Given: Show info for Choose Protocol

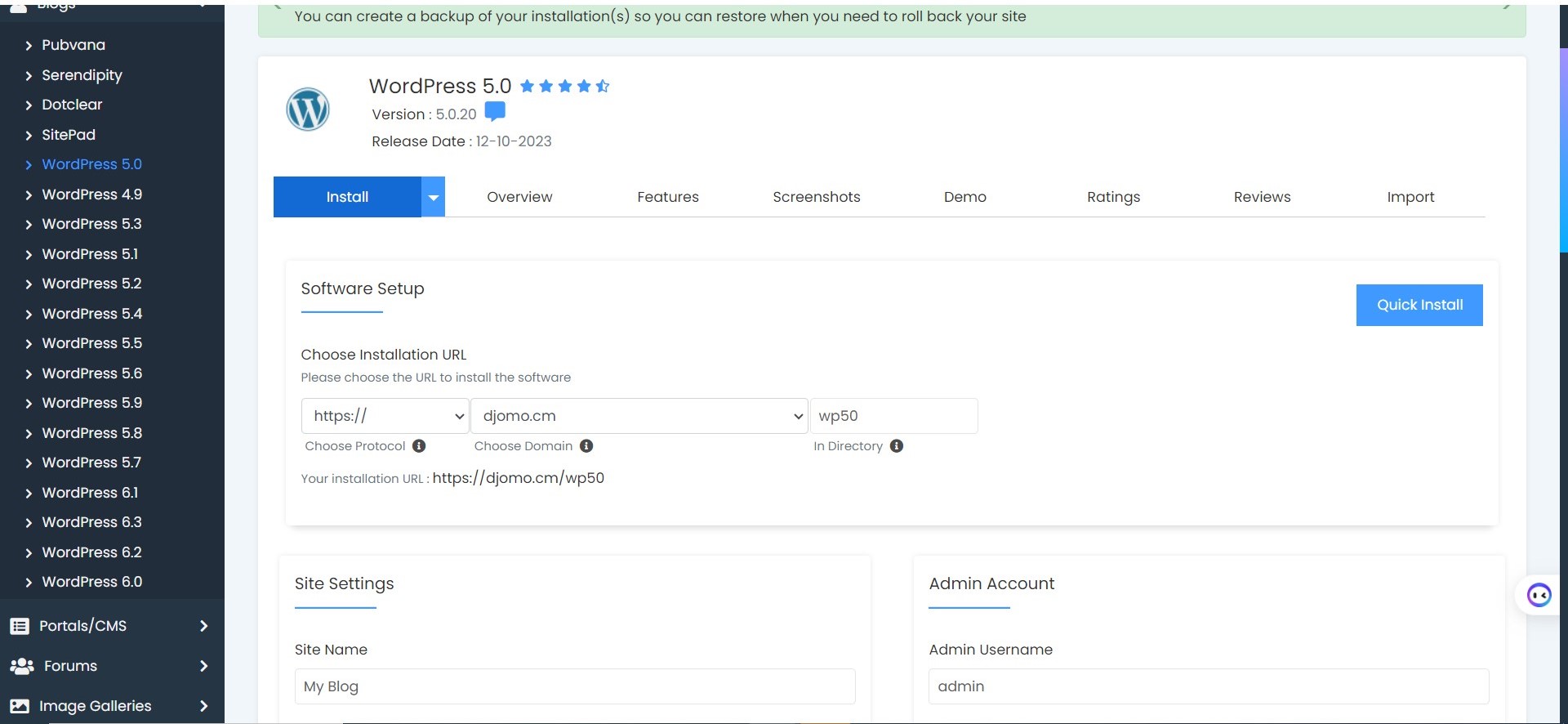Looking at the screenshot, I should coord(419,446).
